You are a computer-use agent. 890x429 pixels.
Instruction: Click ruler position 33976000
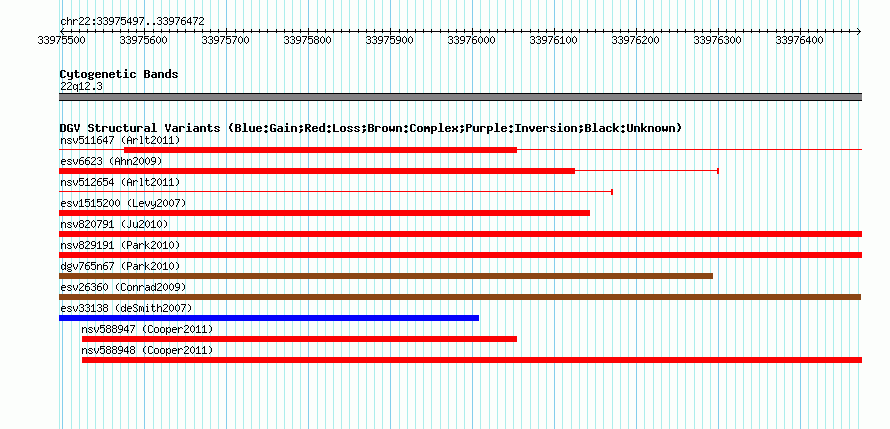point(472,40)
